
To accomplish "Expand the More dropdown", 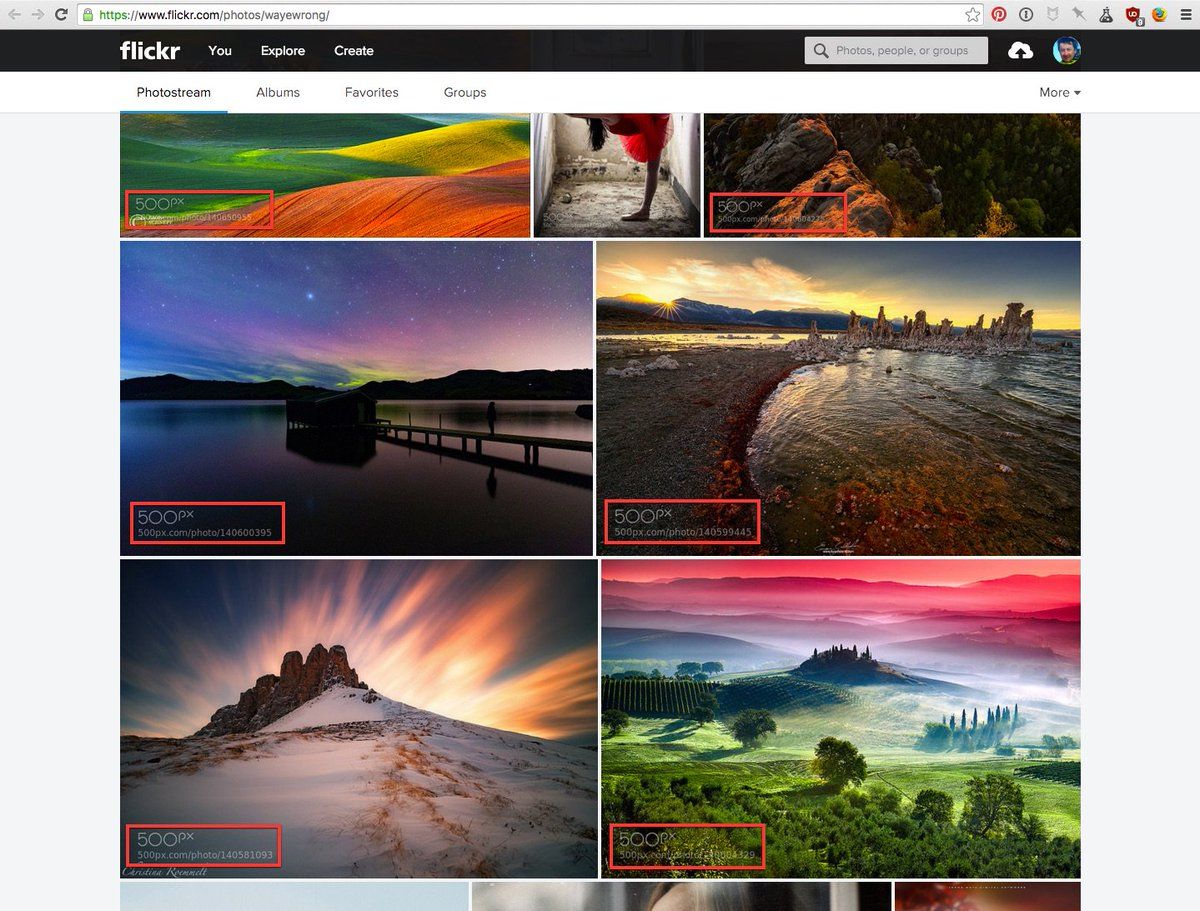I will [x=1059, y=92].
